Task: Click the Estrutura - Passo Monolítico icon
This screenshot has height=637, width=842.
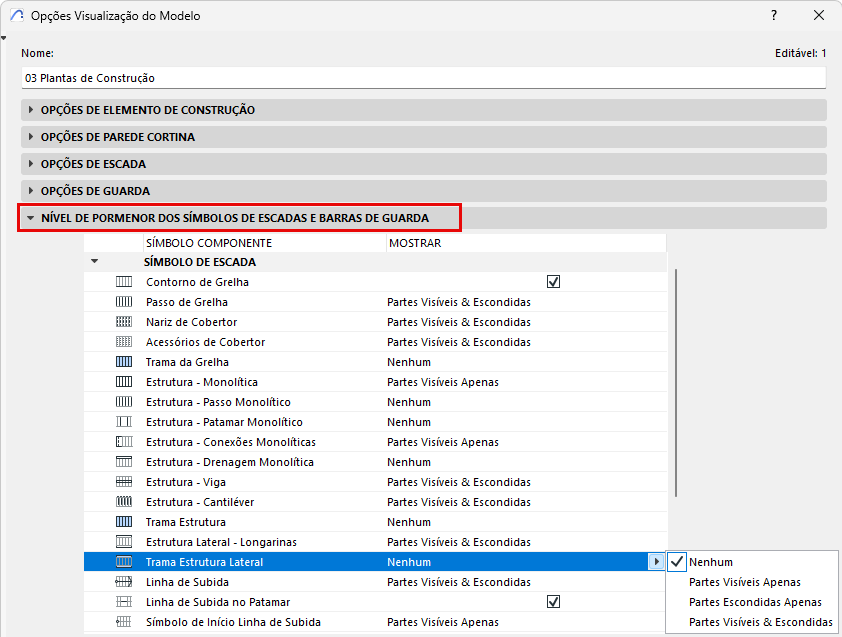Action: 124,402
